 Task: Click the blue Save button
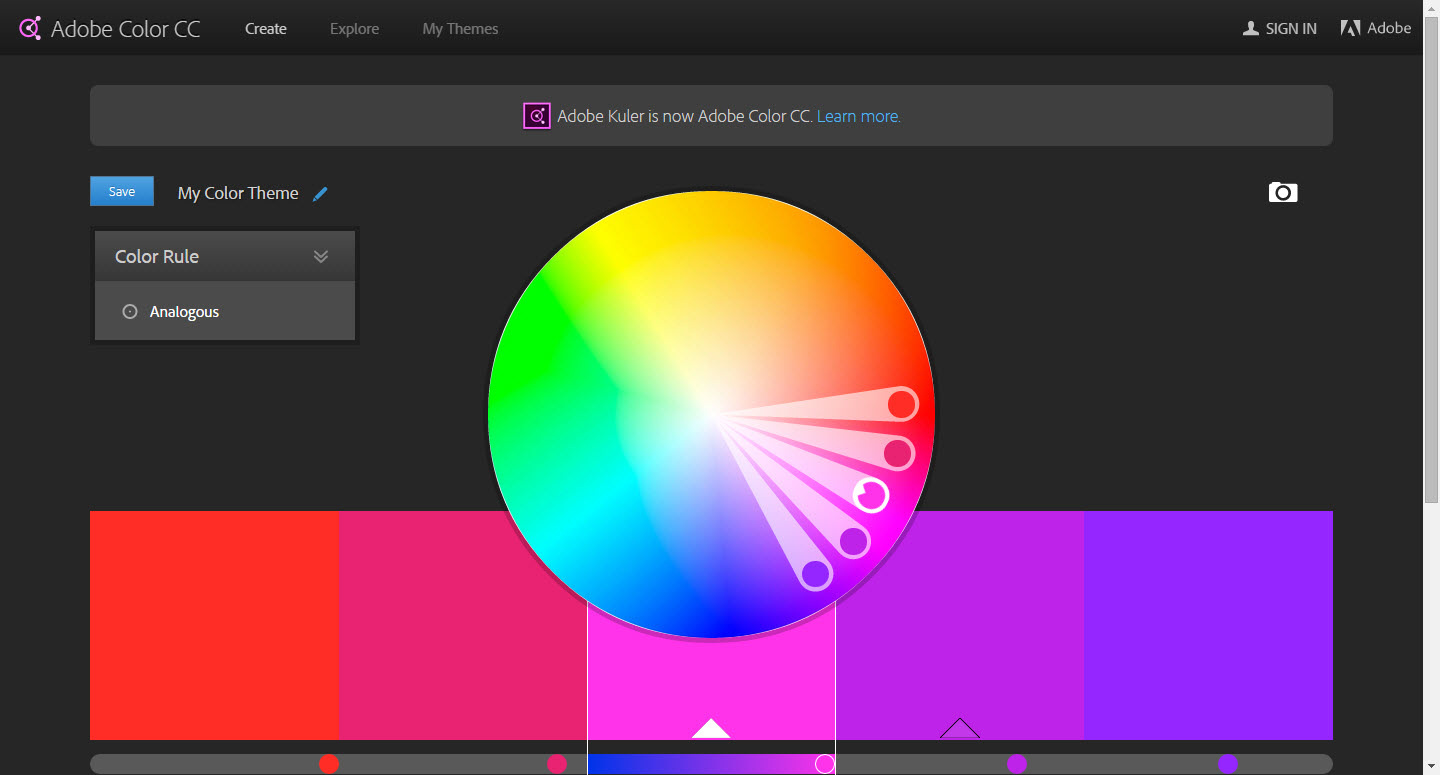(122, 192)
